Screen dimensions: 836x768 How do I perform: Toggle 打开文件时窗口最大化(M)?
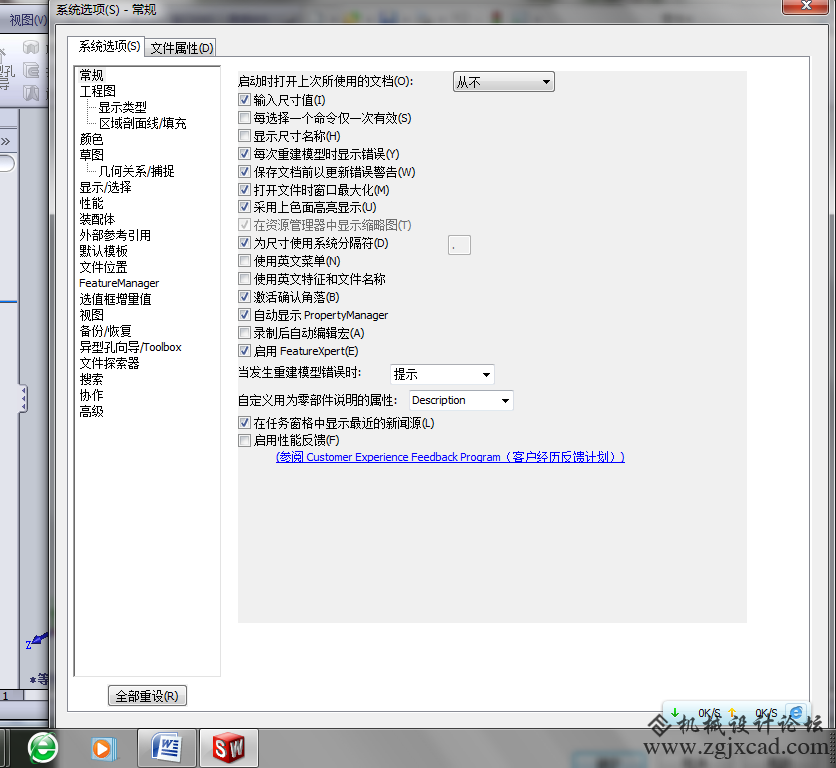[x=244, y=190]
